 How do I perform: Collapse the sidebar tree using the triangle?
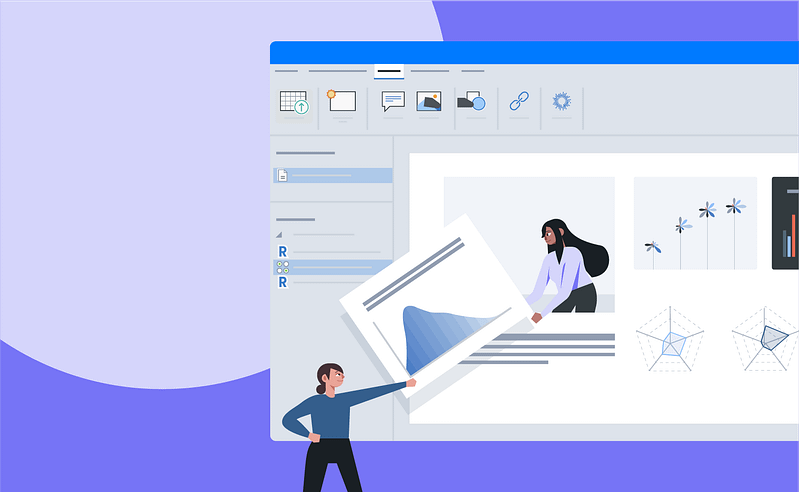click(279, 235)
